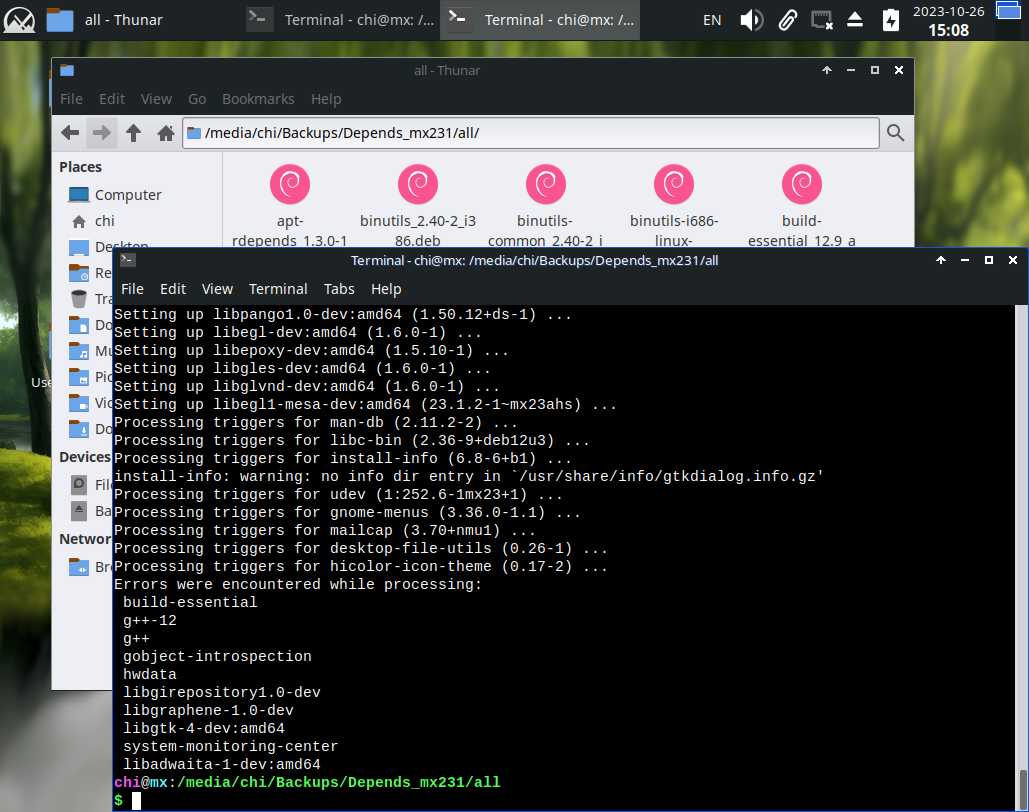The width and height of the screenshot is (1029, 812).
Task: Open the paperclip clipboard manager tray icon
Action: pyautogui.click(x=788, y=20)
